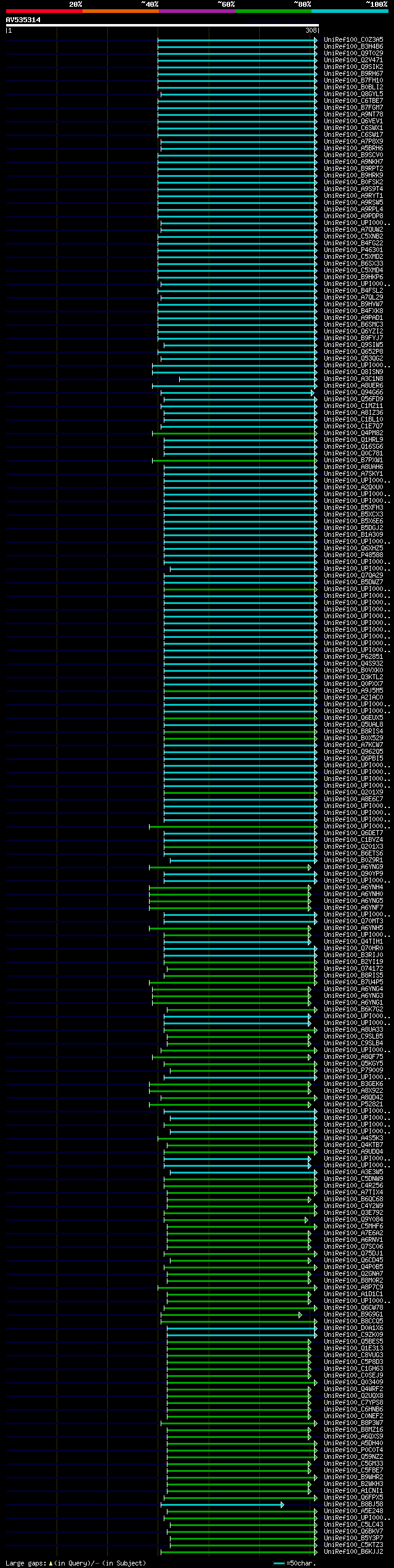Image resolution: width=394 pixels, height=1568 pixels.
Task: Select hit UniRef100_A9PDP8
Action: (353, 216)
